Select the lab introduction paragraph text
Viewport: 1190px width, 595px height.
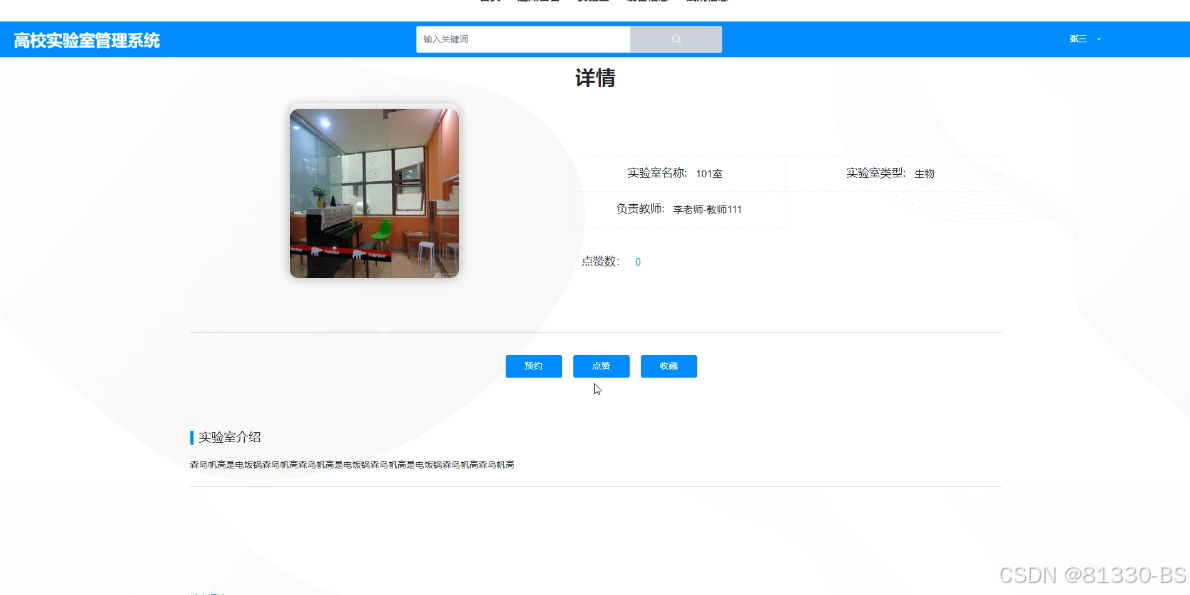[x=352, y=464]
